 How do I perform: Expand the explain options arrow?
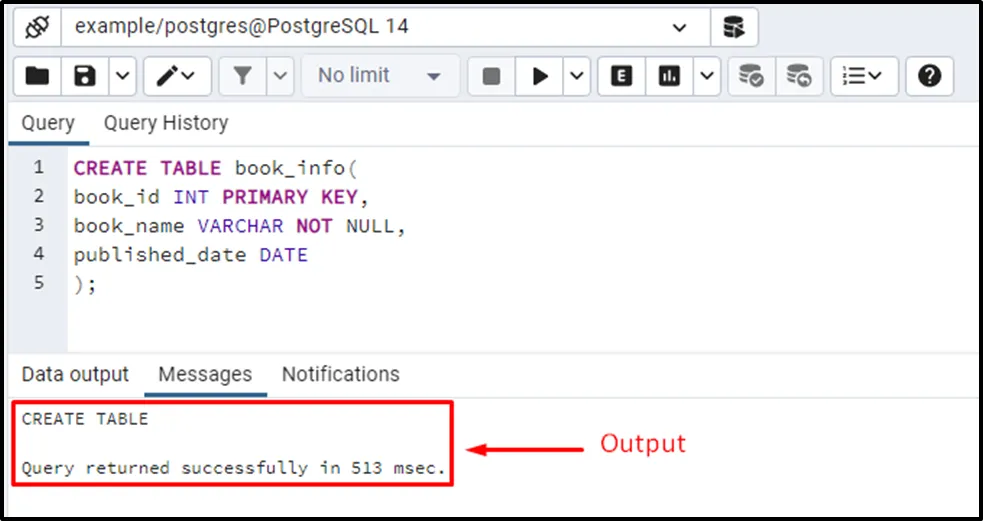[707, 76]
